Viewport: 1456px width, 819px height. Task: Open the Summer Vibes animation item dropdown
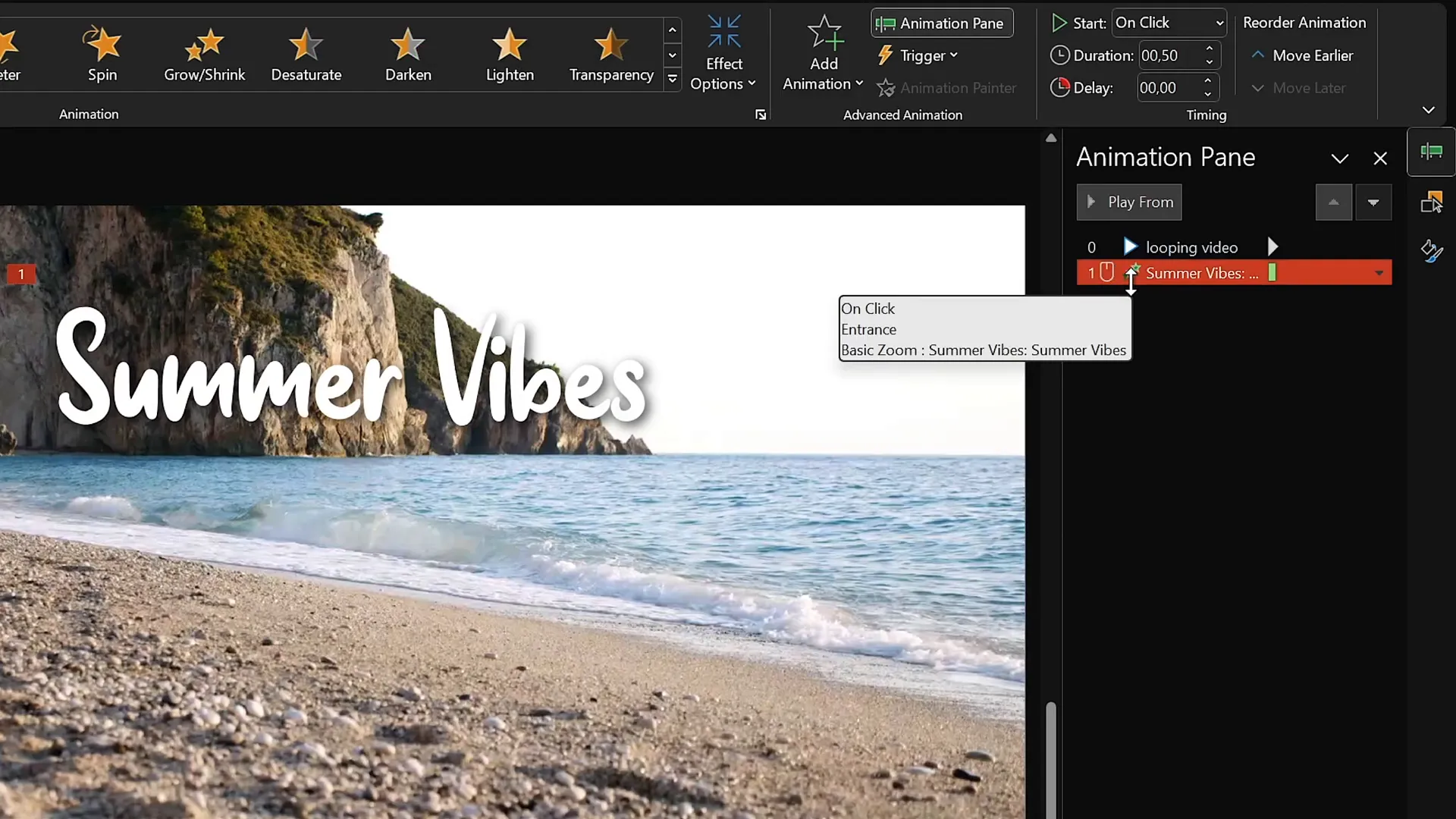[x=1379, y=273]
